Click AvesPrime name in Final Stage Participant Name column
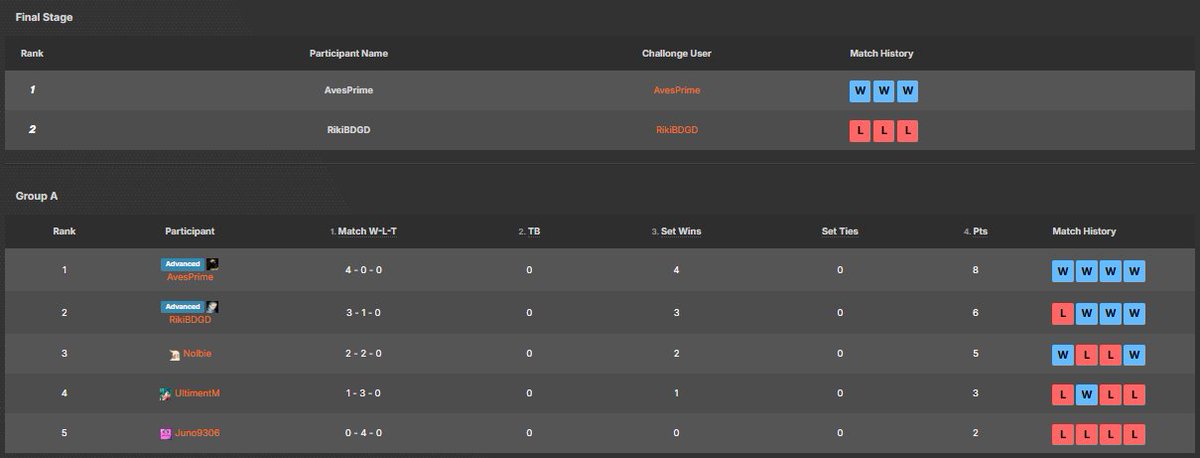This screenshot has height=458, width=1200. pyautogui.click(x=349, y=90)
